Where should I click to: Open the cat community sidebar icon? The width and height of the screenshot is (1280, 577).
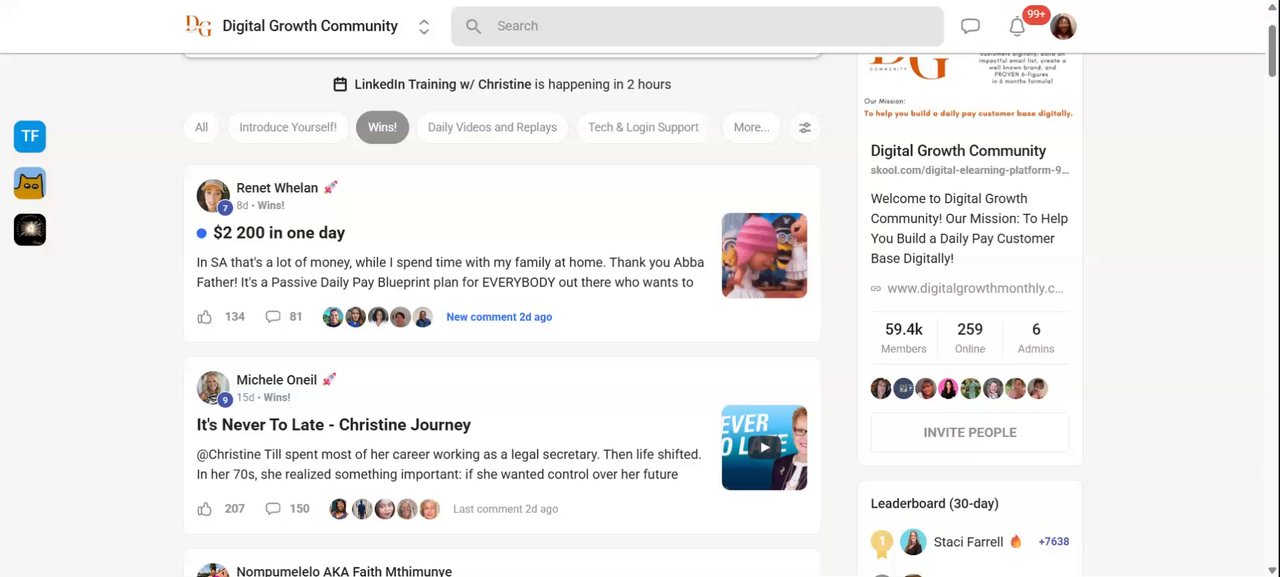30,183
